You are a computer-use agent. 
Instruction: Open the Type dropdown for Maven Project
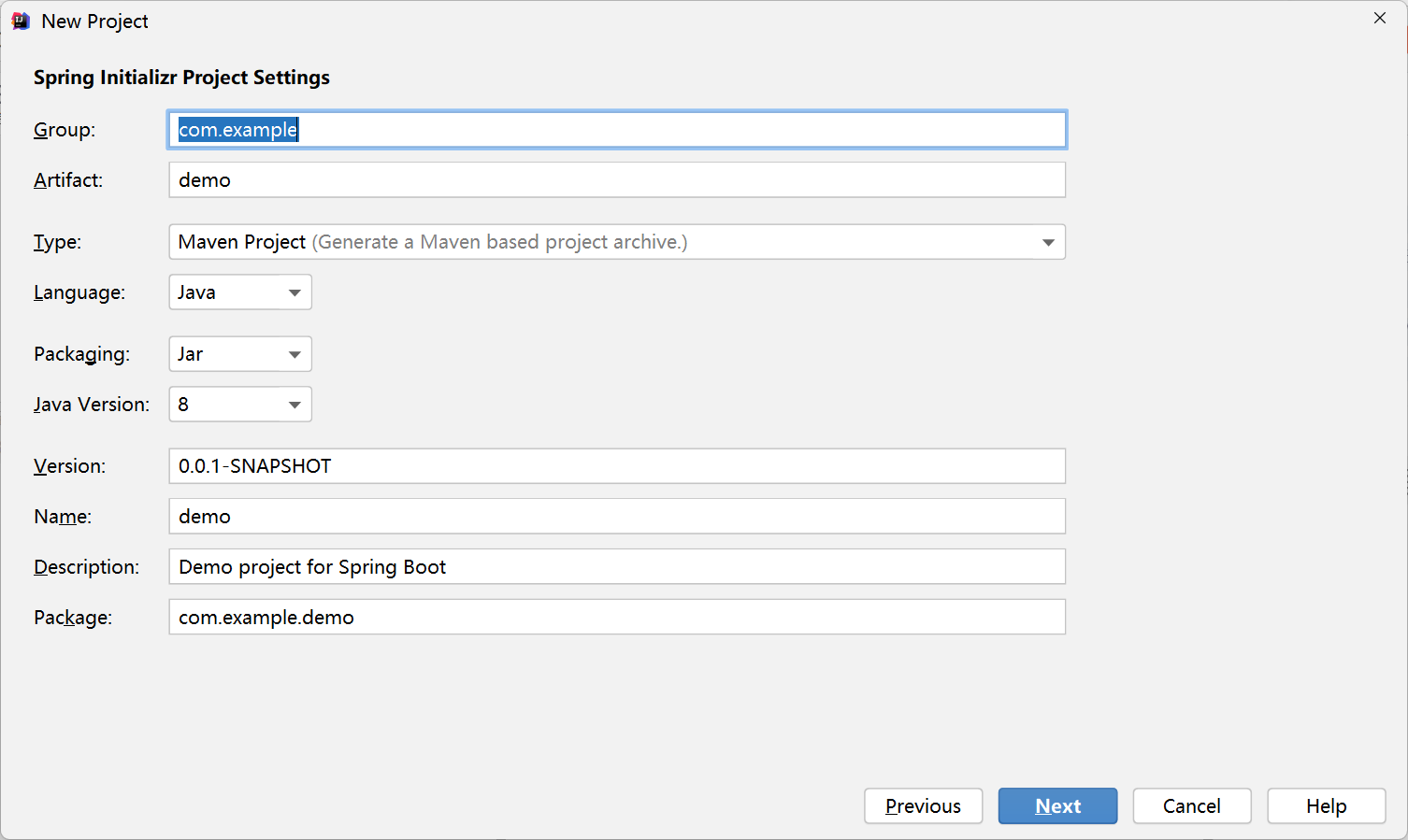tap(617, 242)
